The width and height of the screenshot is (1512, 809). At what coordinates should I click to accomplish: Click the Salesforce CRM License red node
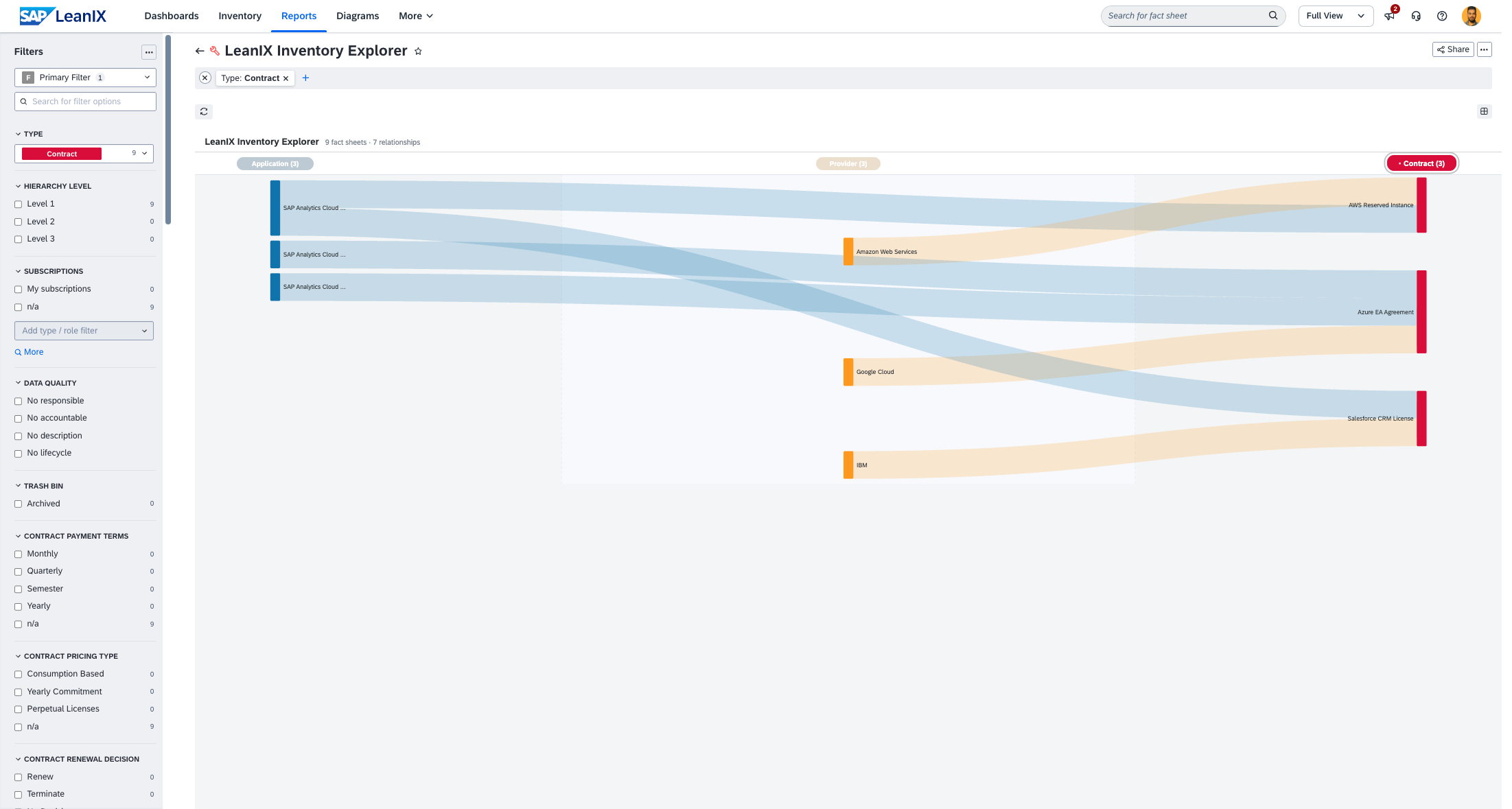coord(1421,419)
